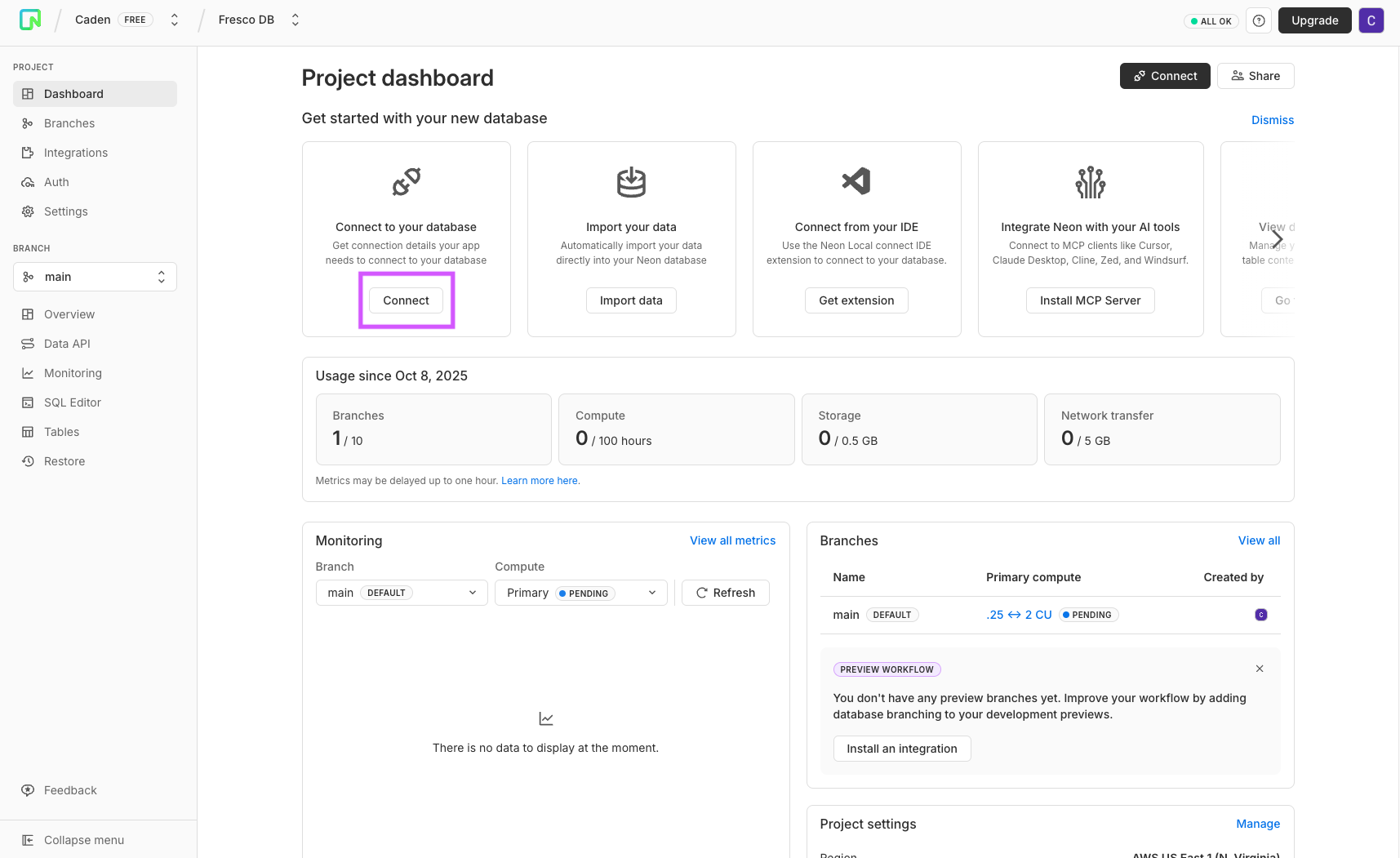
Task: Open the main branch selector in sidebar
Action: click(x=95, y=277)
